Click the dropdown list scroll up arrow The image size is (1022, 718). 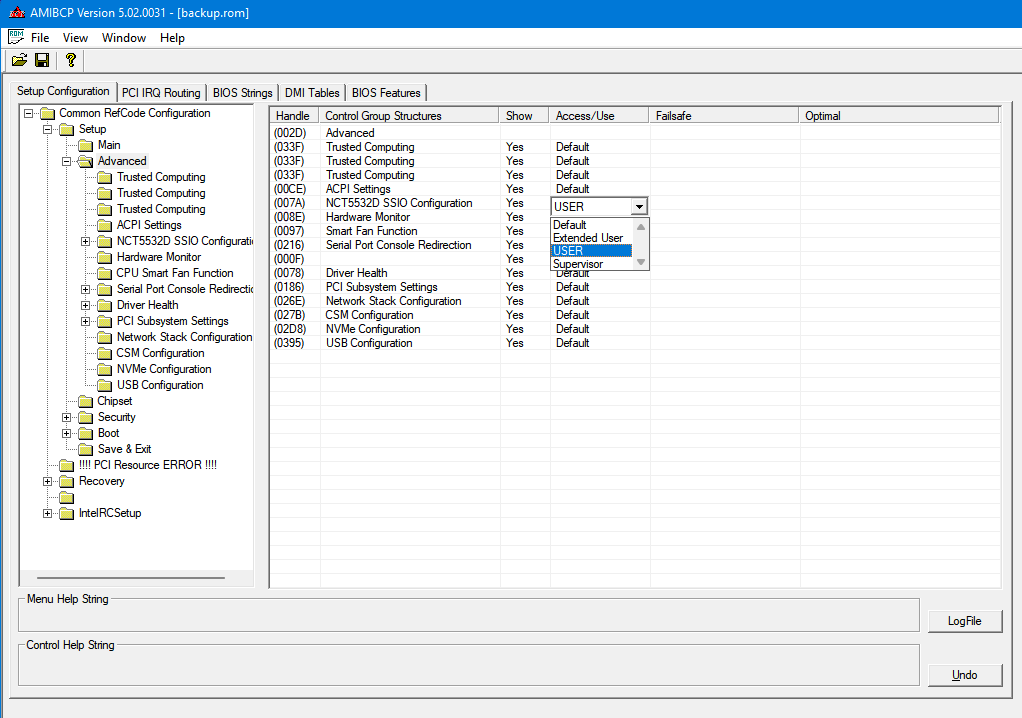click(641, 227)
